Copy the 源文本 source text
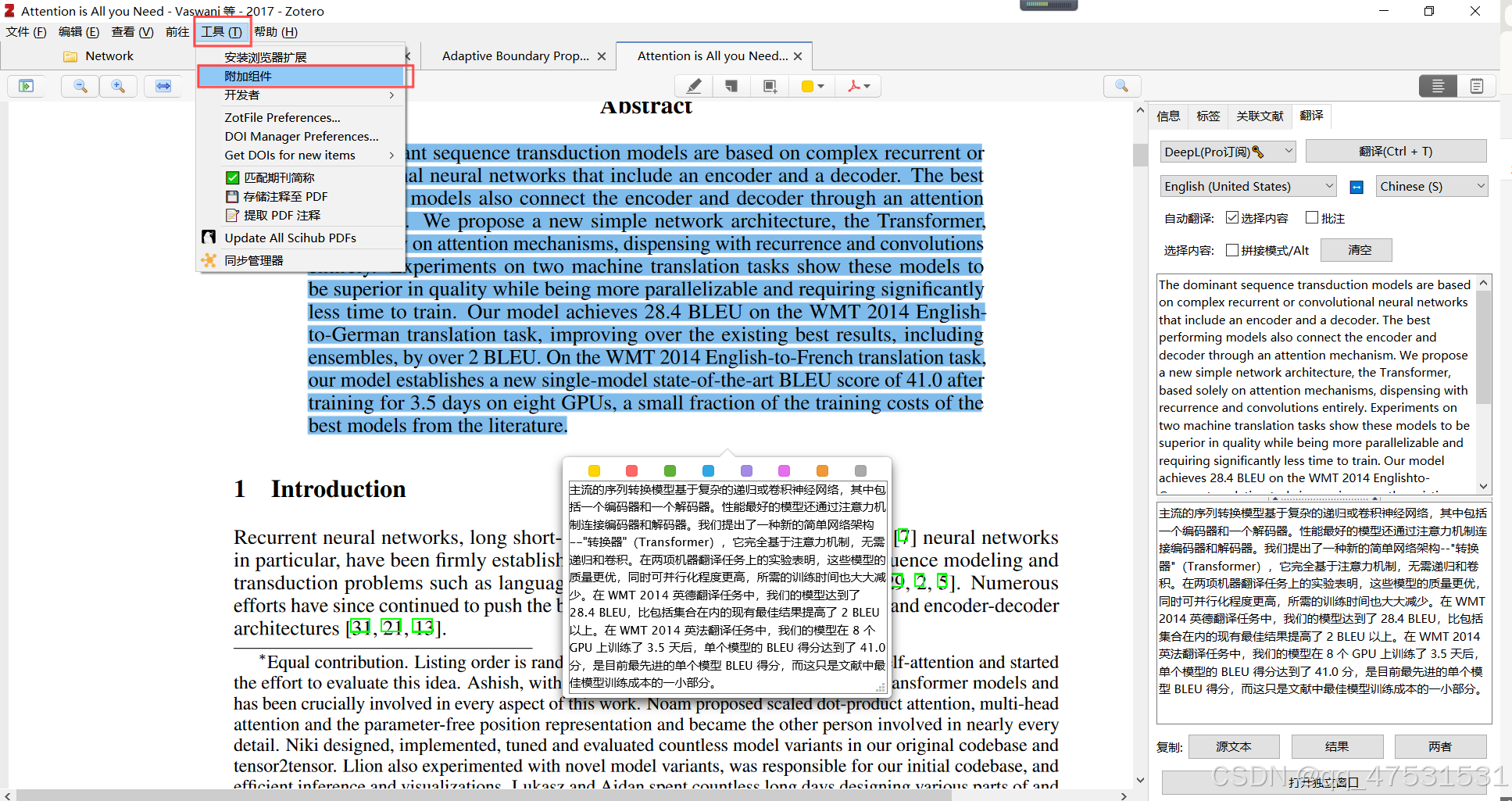The width and height of the screenshot is (1512, 801). [1234, 747]
